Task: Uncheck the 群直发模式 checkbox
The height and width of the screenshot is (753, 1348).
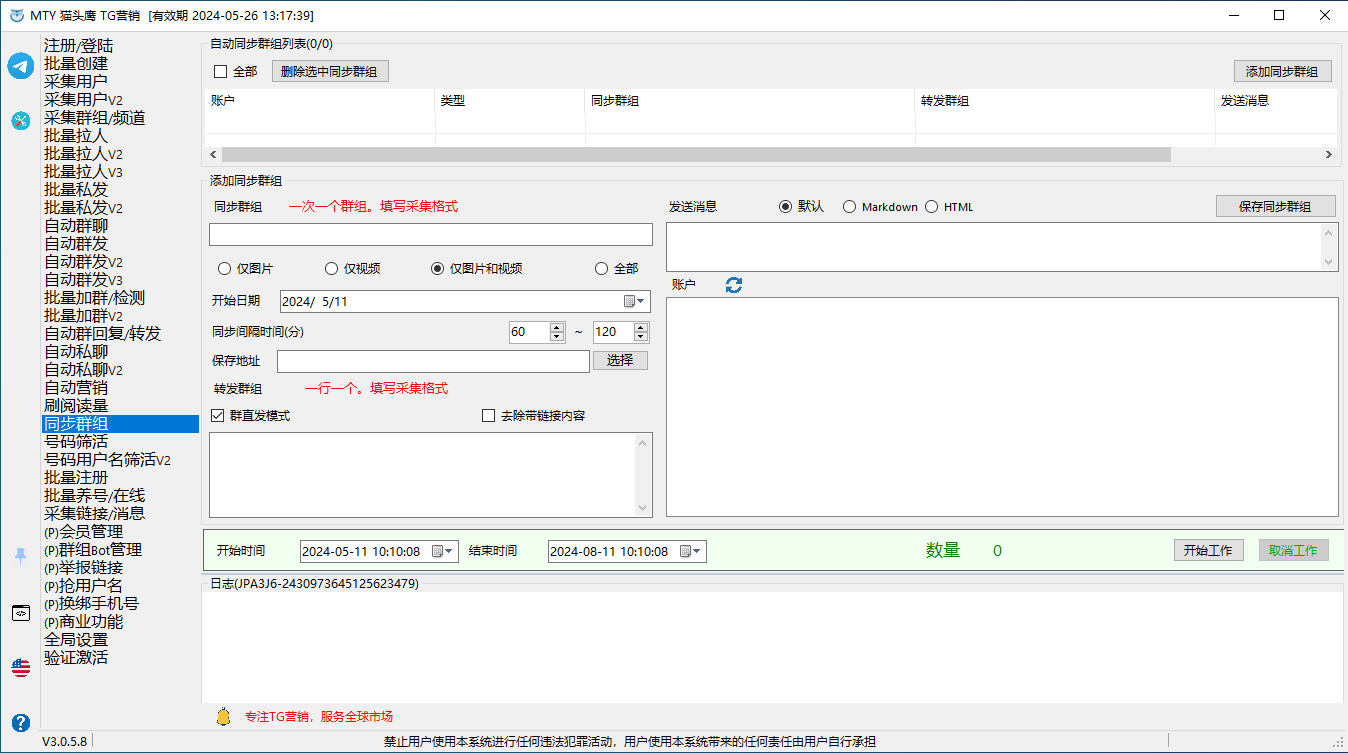Action: (218, 415)
